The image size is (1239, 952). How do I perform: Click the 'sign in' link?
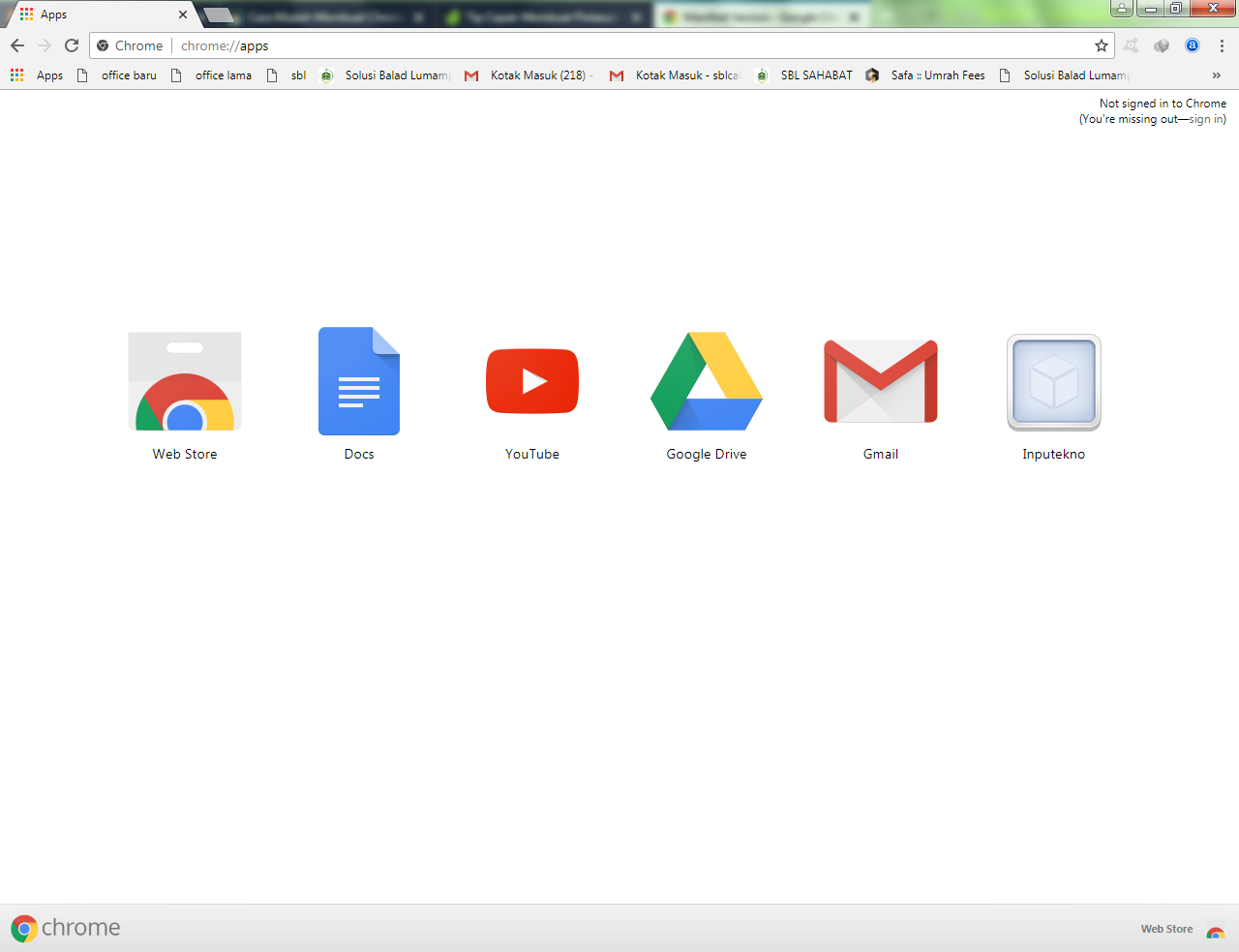click(x=1205, y=119)
